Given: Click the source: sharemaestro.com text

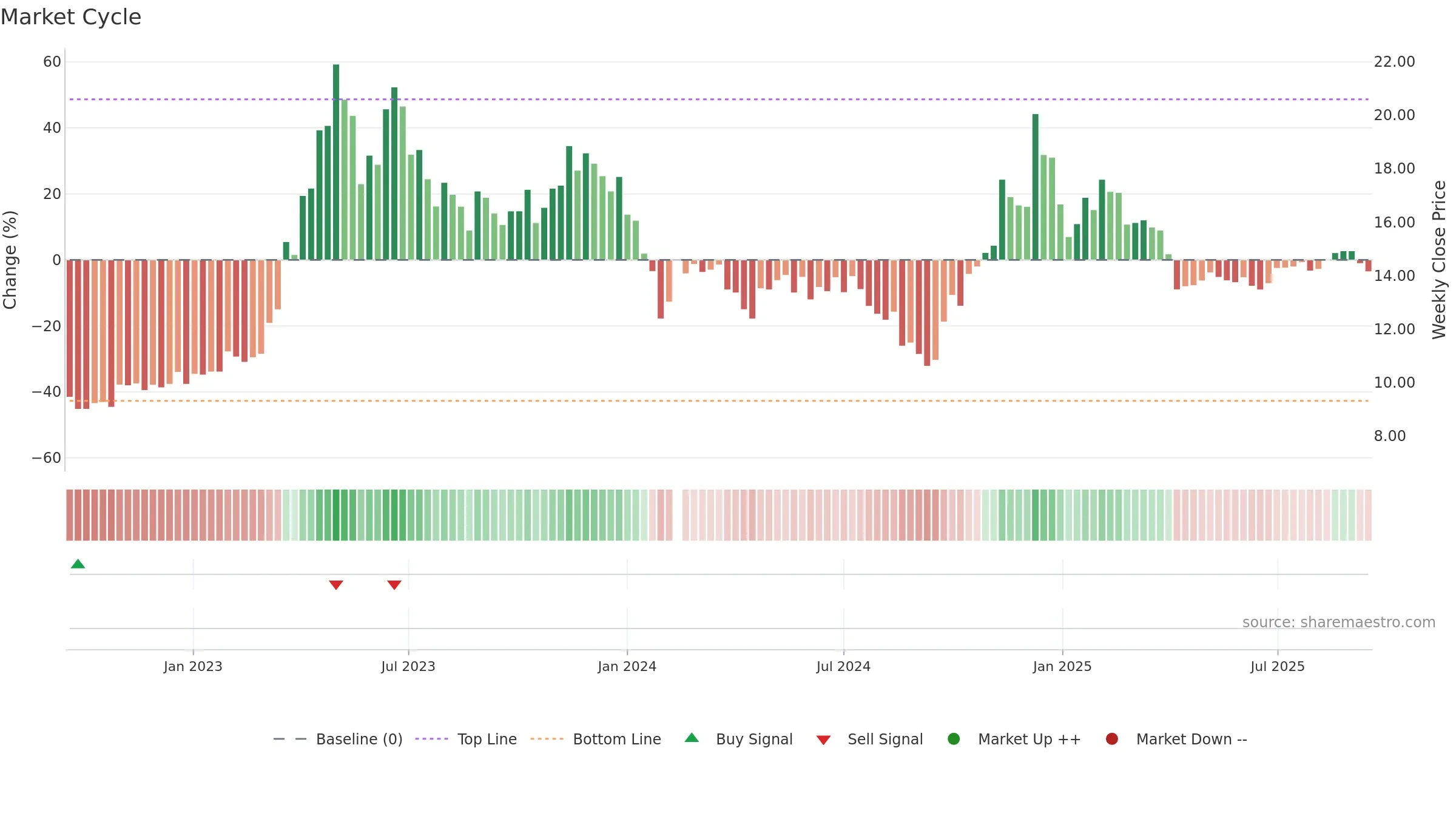Looking at the screenshot, I should tap(1339, 622).
